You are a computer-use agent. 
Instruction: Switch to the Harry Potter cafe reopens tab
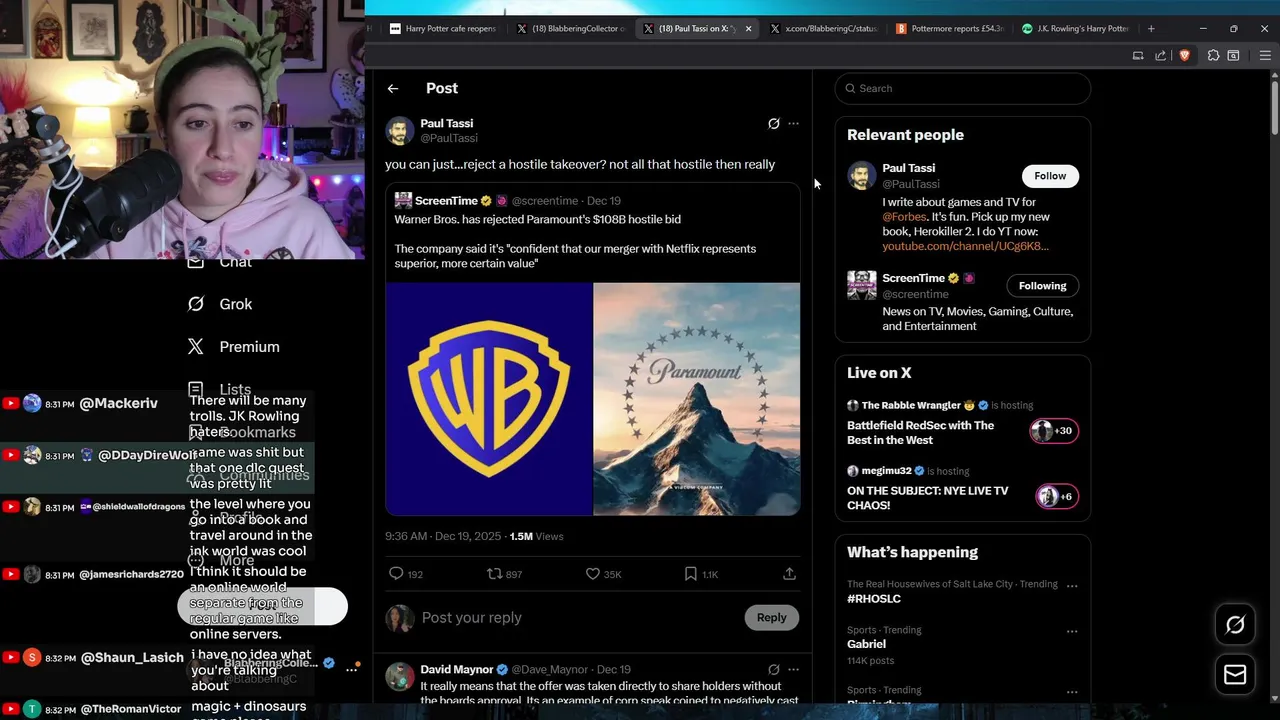pyautogui.click(x=443, y=29)
